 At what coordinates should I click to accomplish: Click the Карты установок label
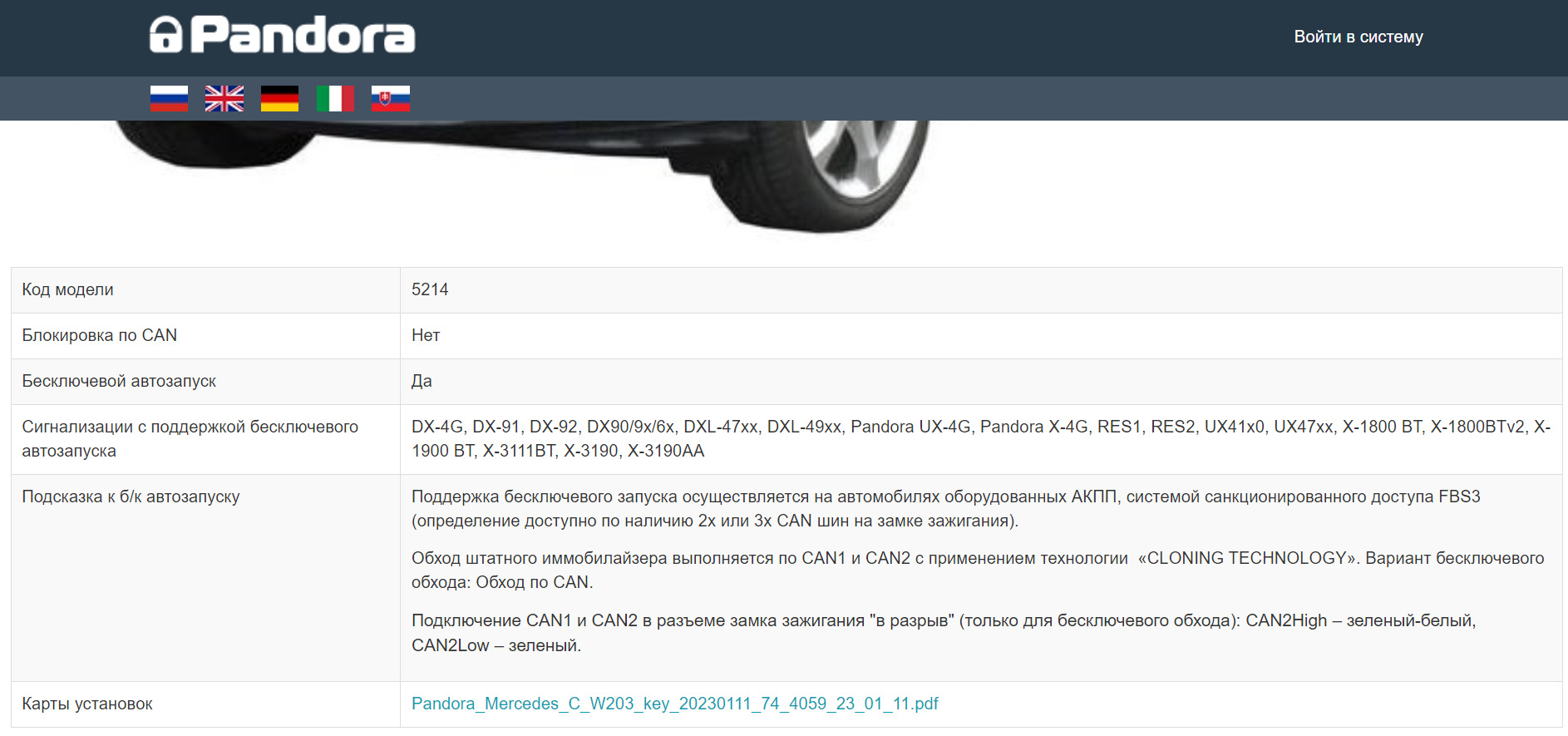tap(87, 704)
